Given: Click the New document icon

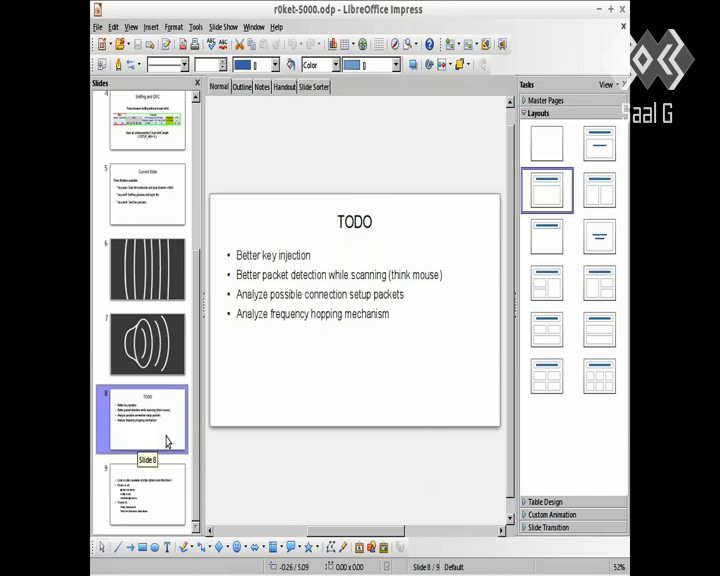Looking at the screenshot, I should pyautogui.click(x=102, y=44).
